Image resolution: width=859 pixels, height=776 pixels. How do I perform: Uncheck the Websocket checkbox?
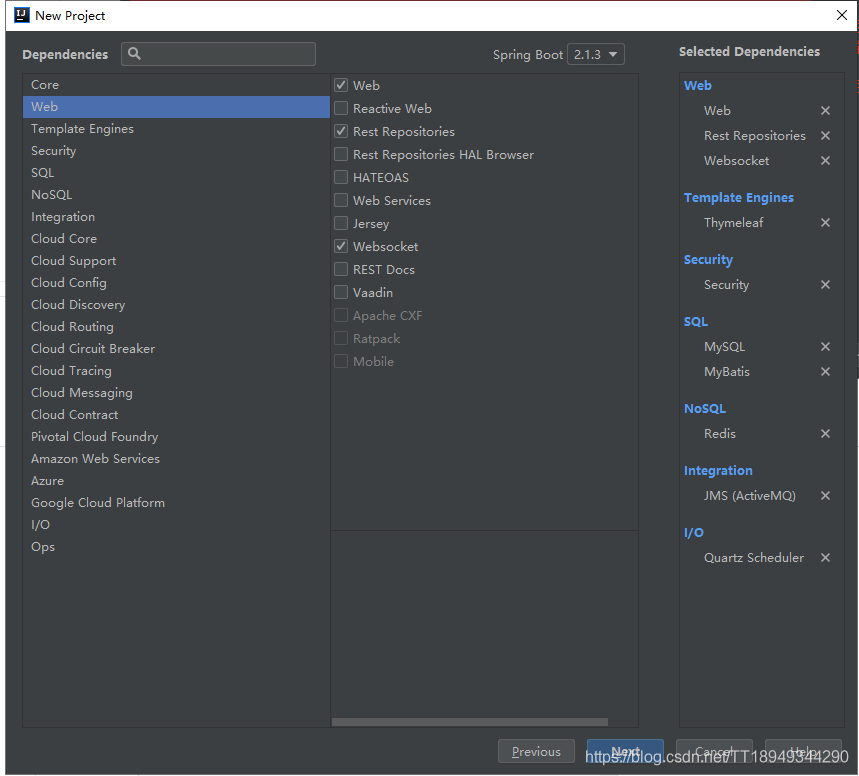click(x=341, y=246)
